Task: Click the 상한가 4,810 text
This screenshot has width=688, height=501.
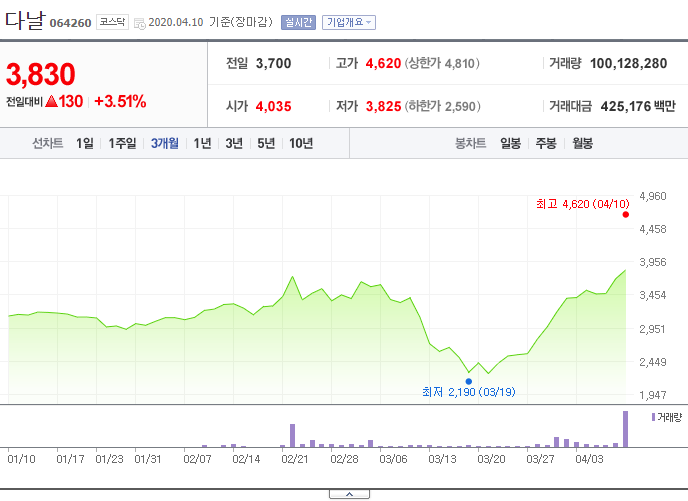Action: 442,64
